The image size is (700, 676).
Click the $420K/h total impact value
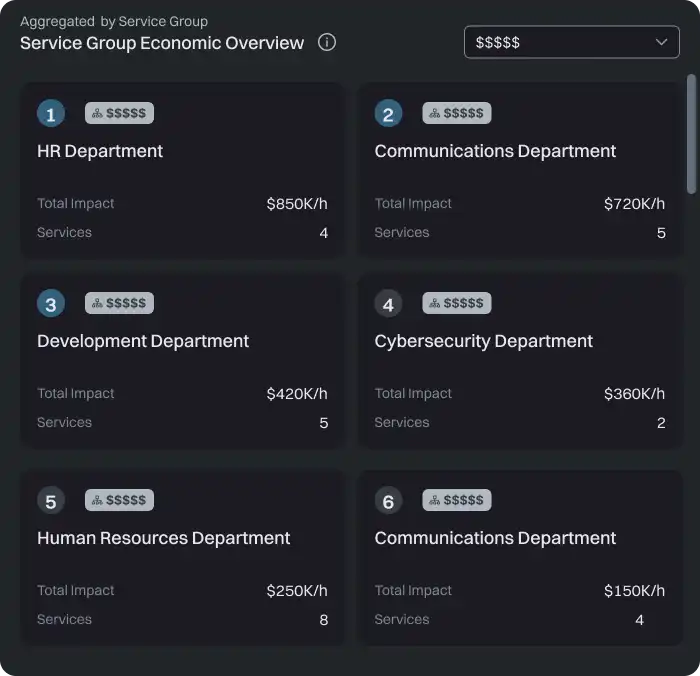pos(297,394)
